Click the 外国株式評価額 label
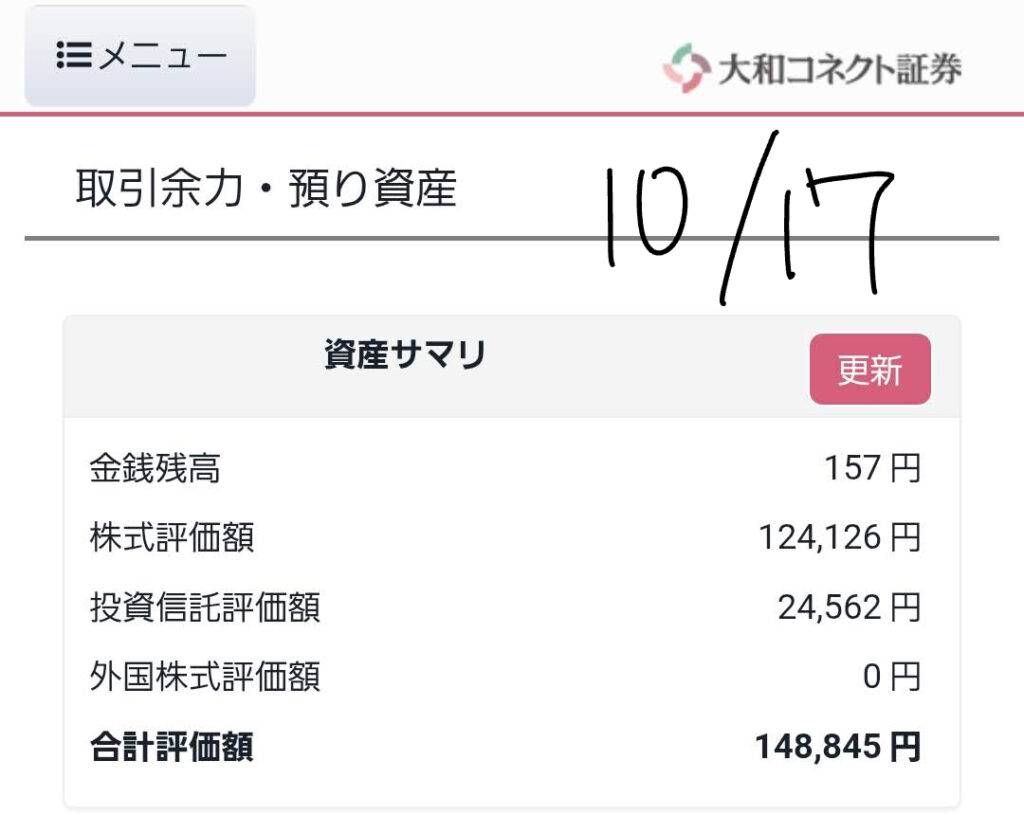1024x815 pixels. click(205, 677)
